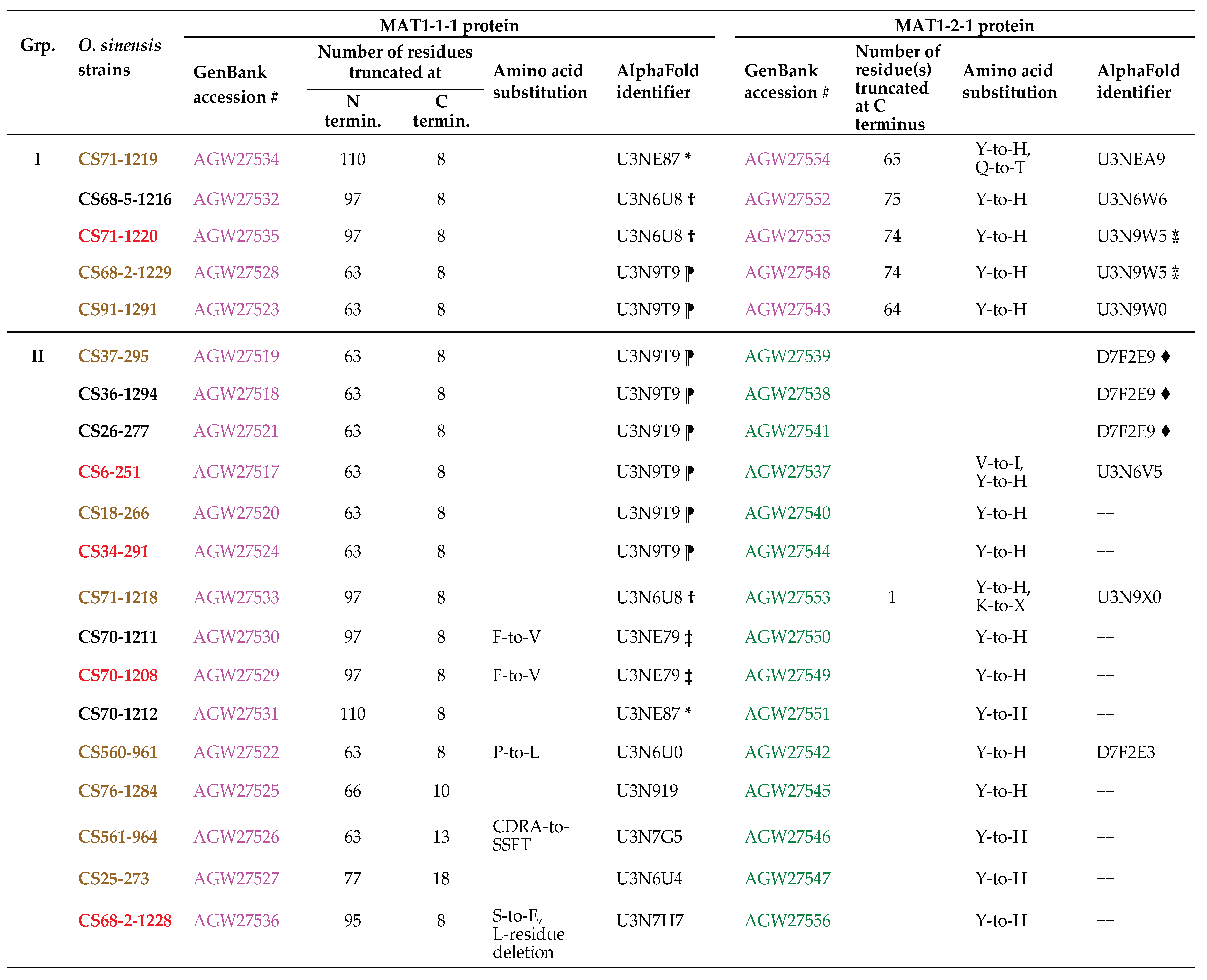This screenshot has height=980, width=1207.
Task: Select strain CS71-1218
Action: click(118, 597)
